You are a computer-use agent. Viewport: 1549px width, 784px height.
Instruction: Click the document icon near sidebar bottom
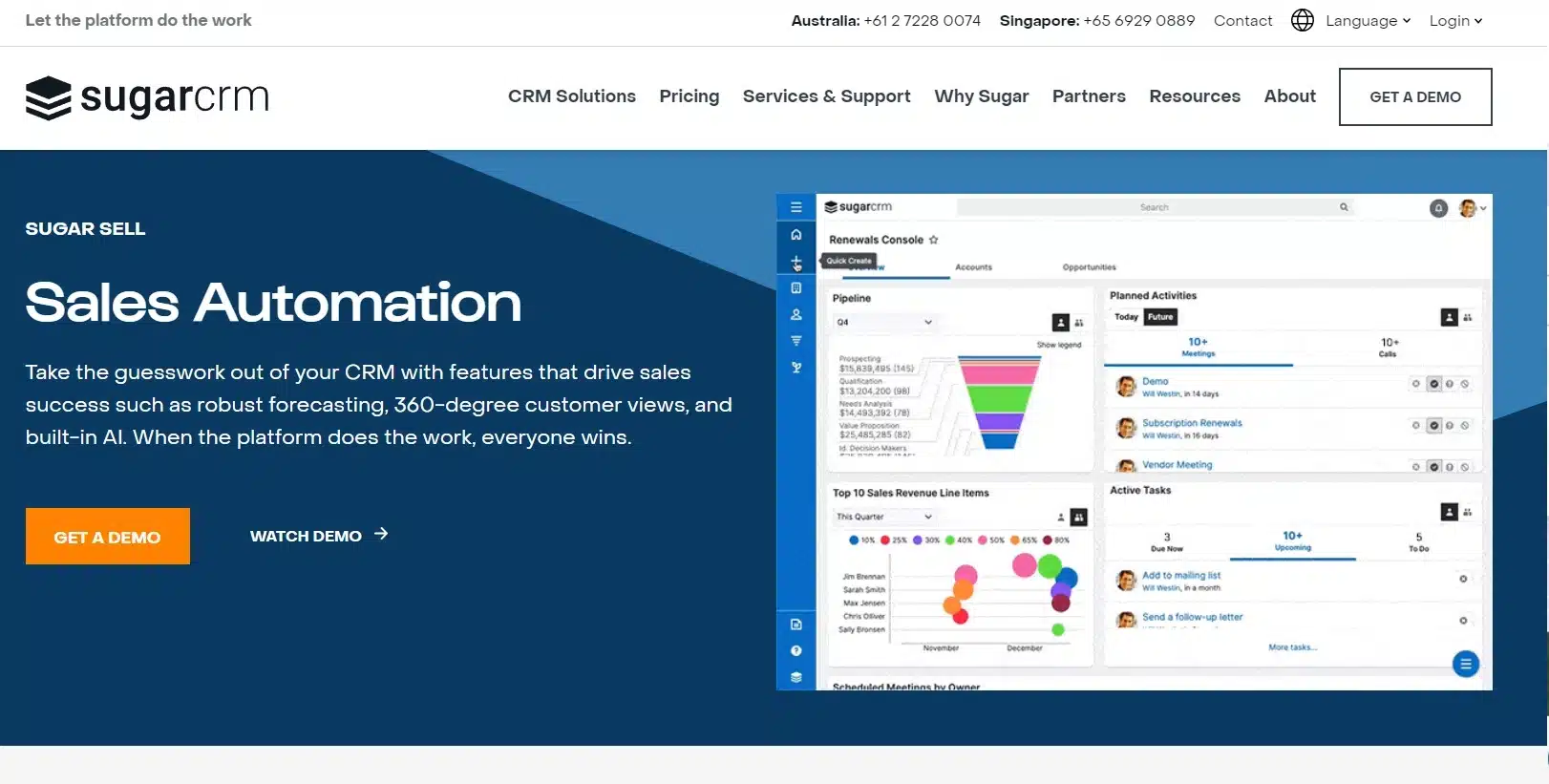tap(796, 625)
